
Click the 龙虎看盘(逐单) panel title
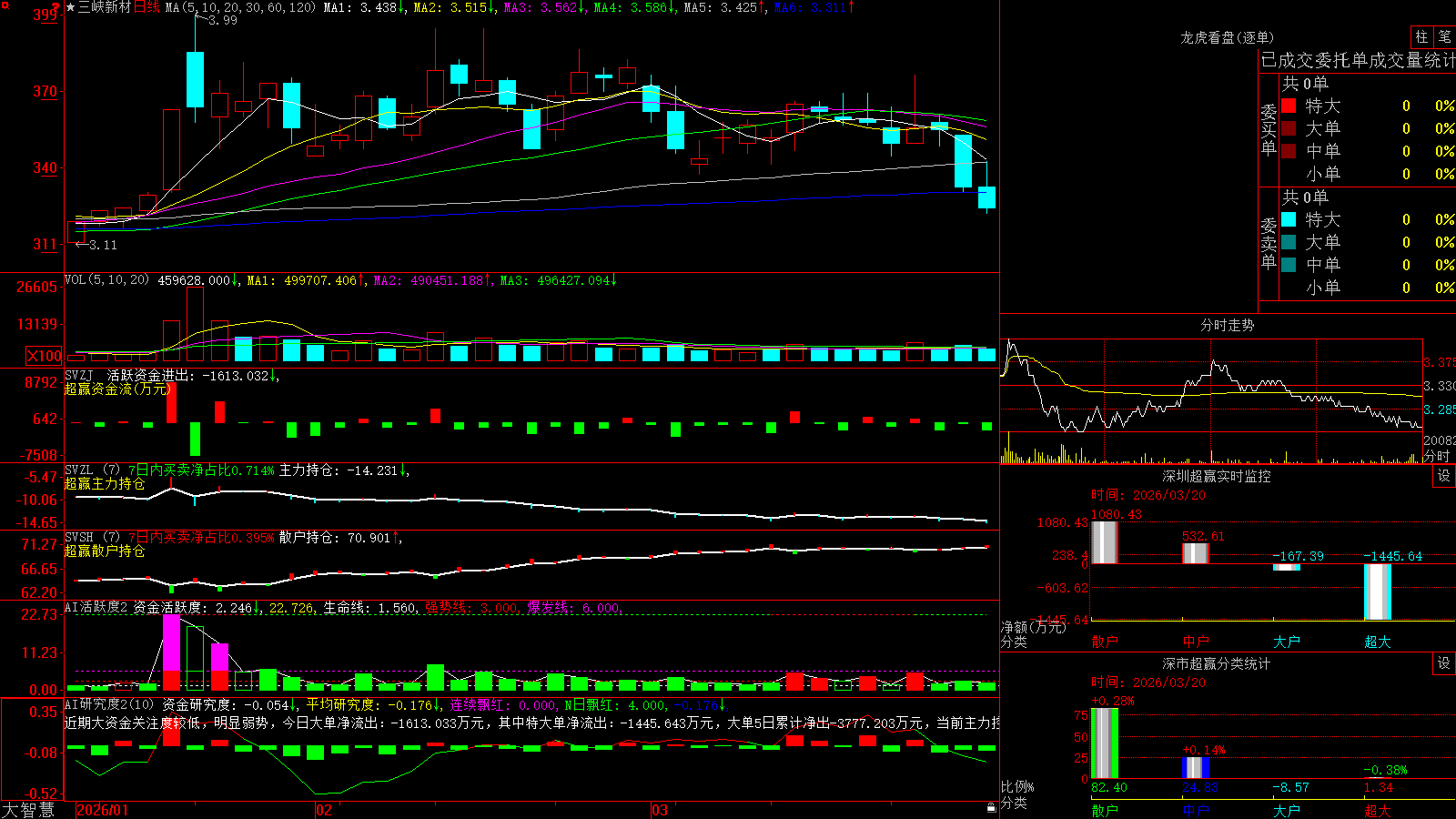[1227, 37]
